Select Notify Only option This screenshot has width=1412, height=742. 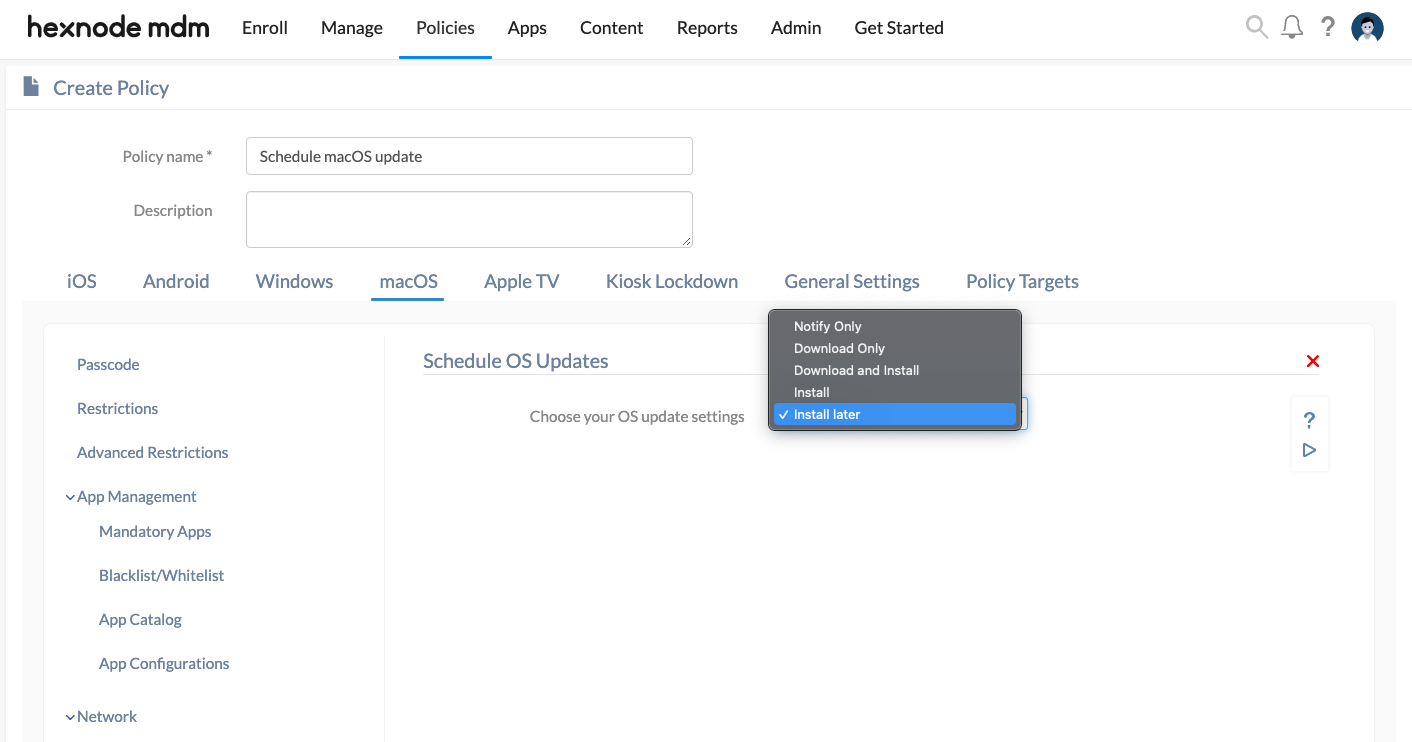coord(895,326)
